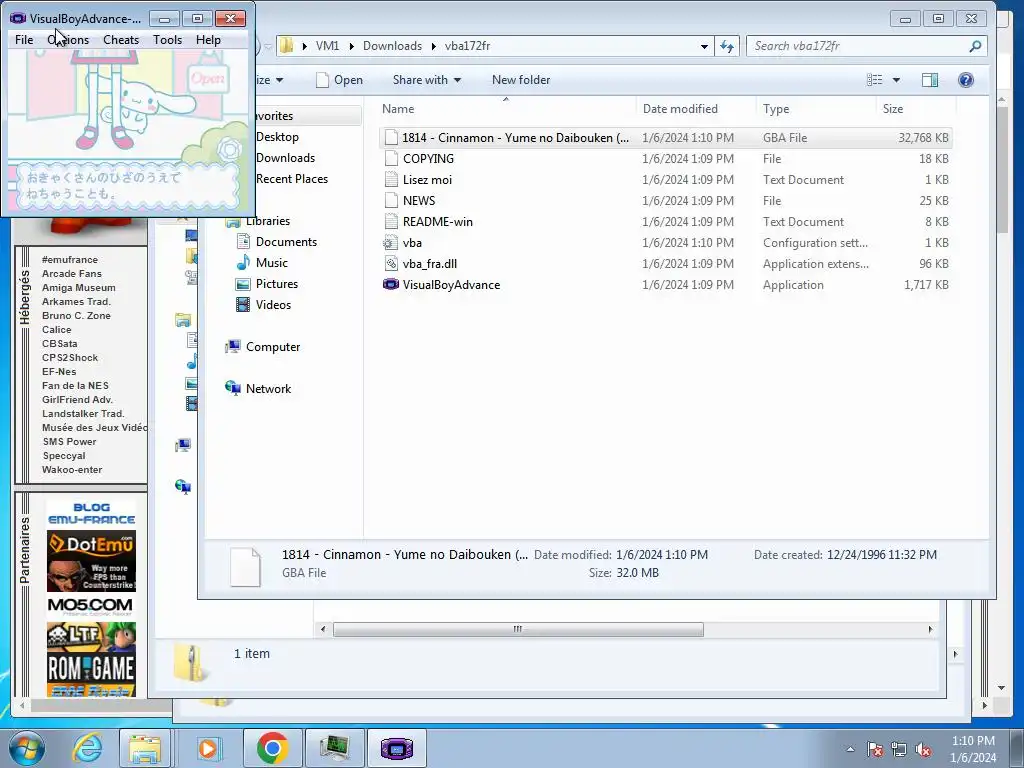This screenshot has height=768, width=1024.
Task: Open Recent Places in sidebar
Action: pyautogui.click(x=292, y=178)
